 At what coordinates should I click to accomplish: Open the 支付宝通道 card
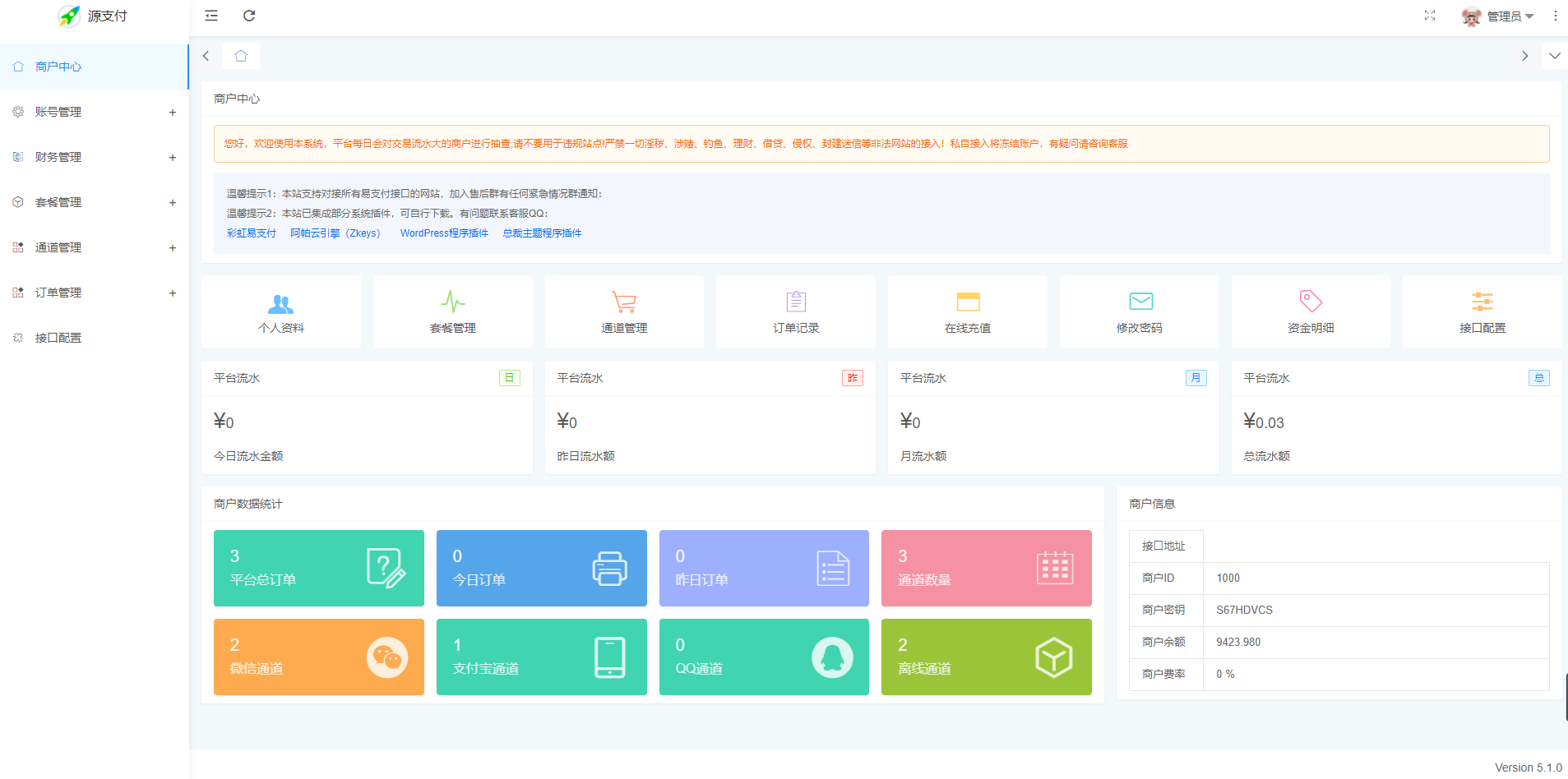[541, 657]
